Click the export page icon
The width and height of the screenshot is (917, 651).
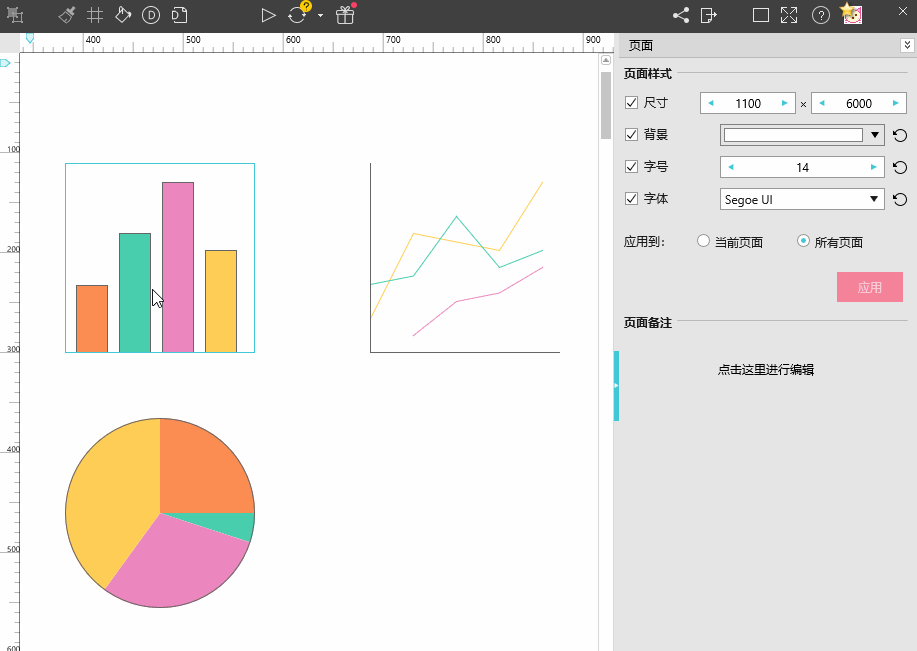[708, 15]
